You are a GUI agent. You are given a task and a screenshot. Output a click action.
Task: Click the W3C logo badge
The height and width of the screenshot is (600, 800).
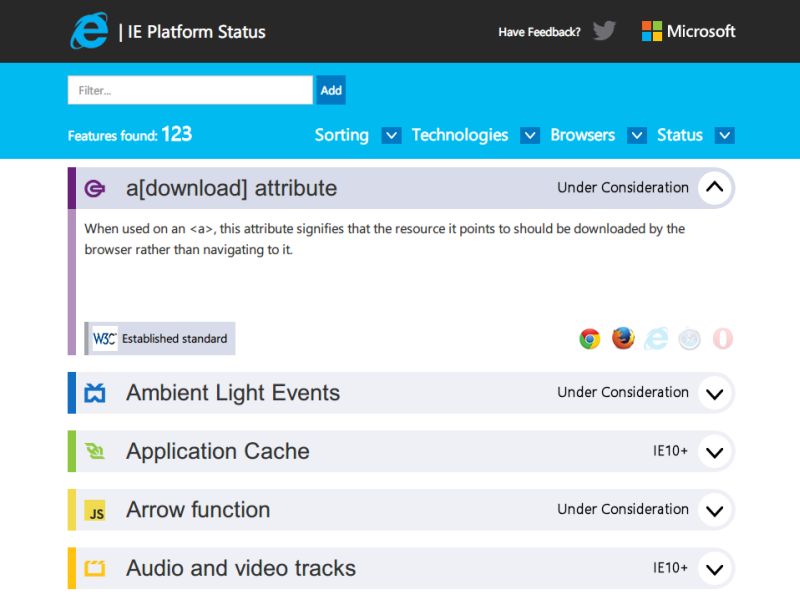click(105, 338)
